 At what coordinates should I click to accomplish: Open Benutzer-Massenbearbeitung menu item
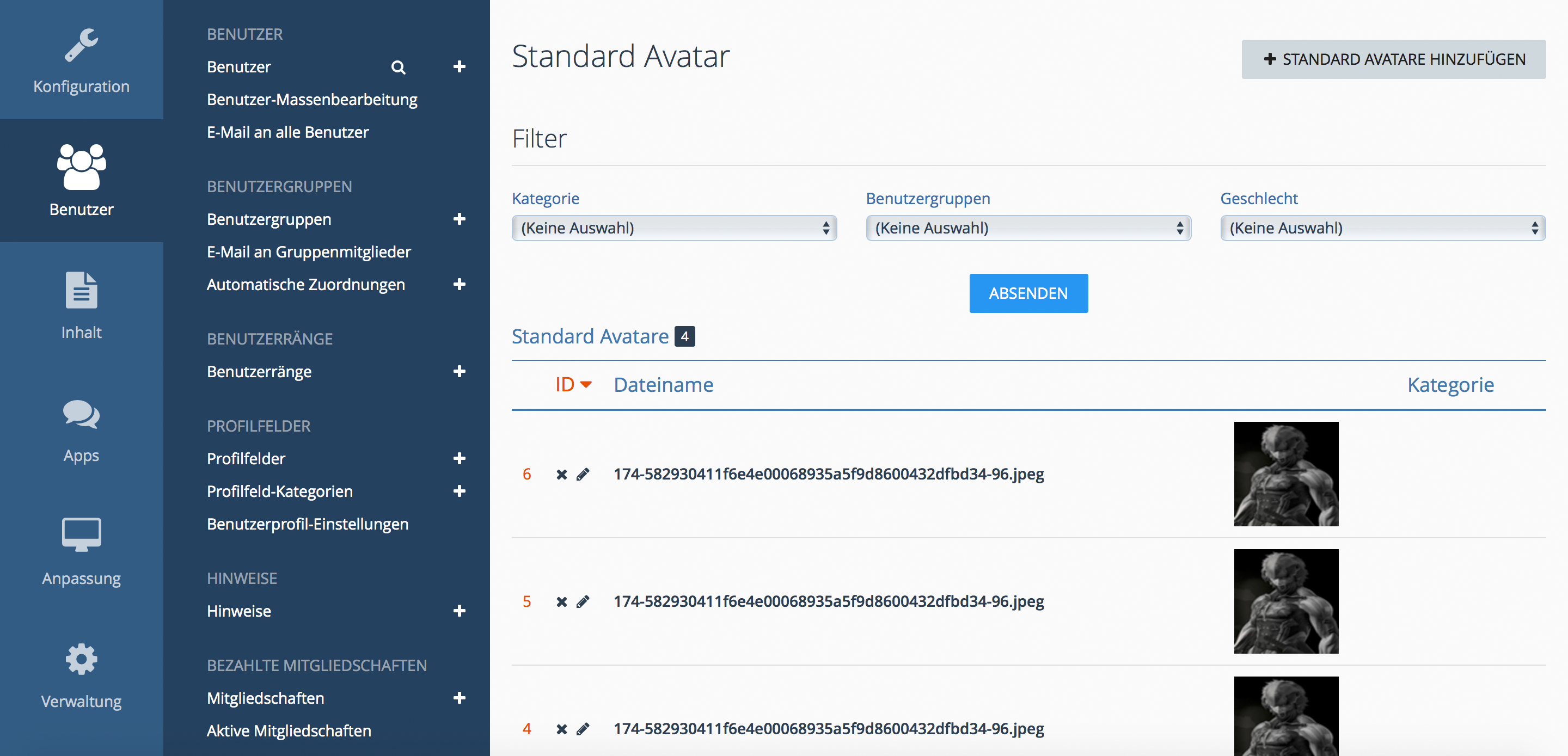311,99
